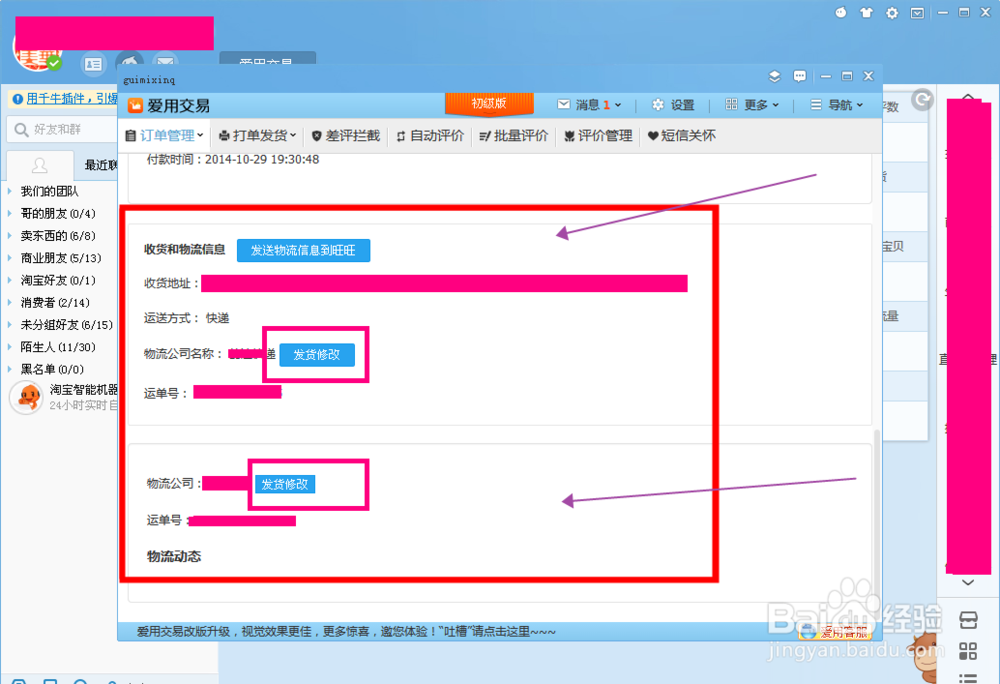This screenshot has height=684, width=1000.
Task: Open the 打单发货 menu
Action: click(258, 135)
